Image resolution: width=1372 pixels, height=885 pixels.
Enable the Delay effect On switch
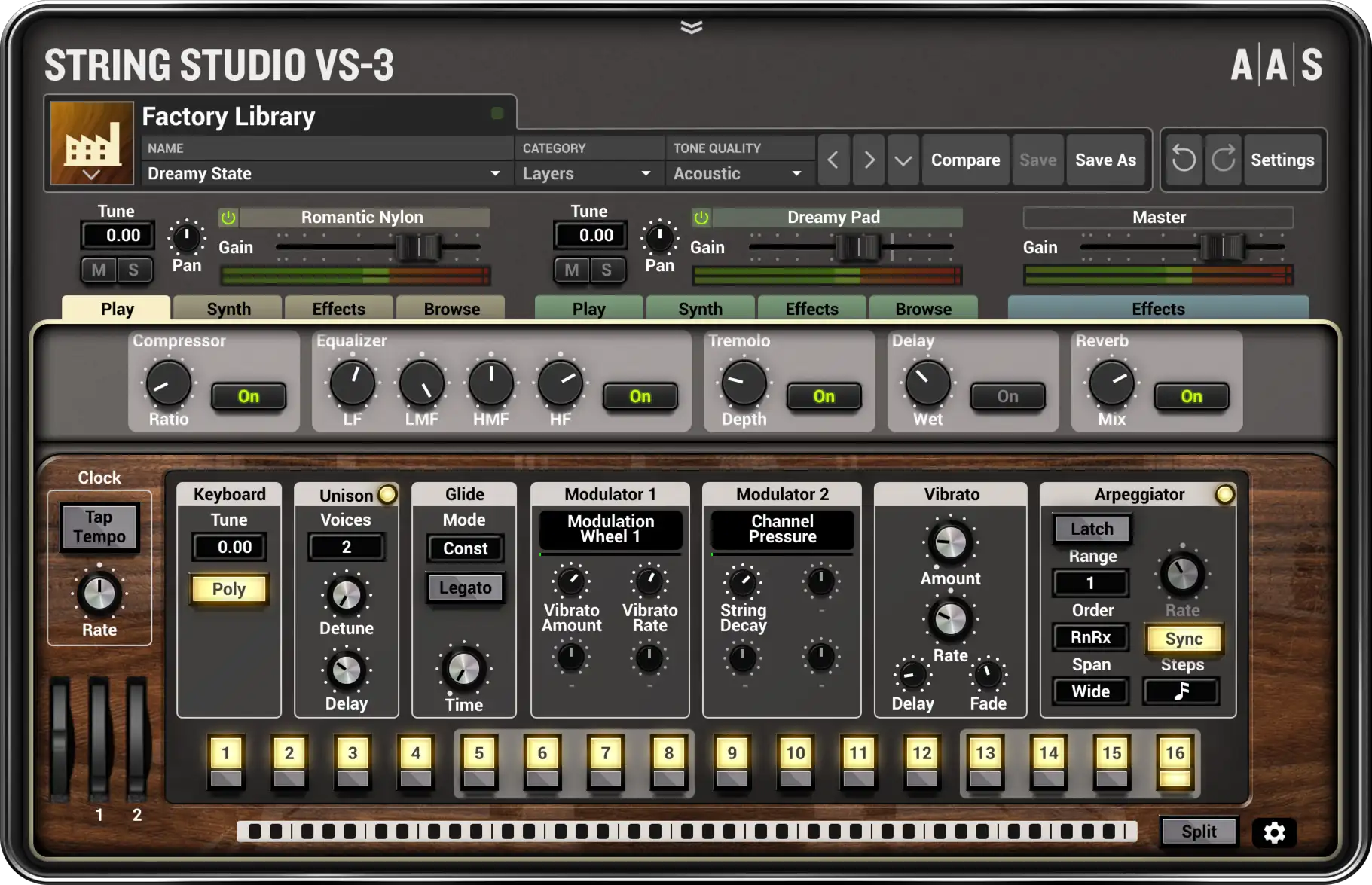pos(1007,397)
